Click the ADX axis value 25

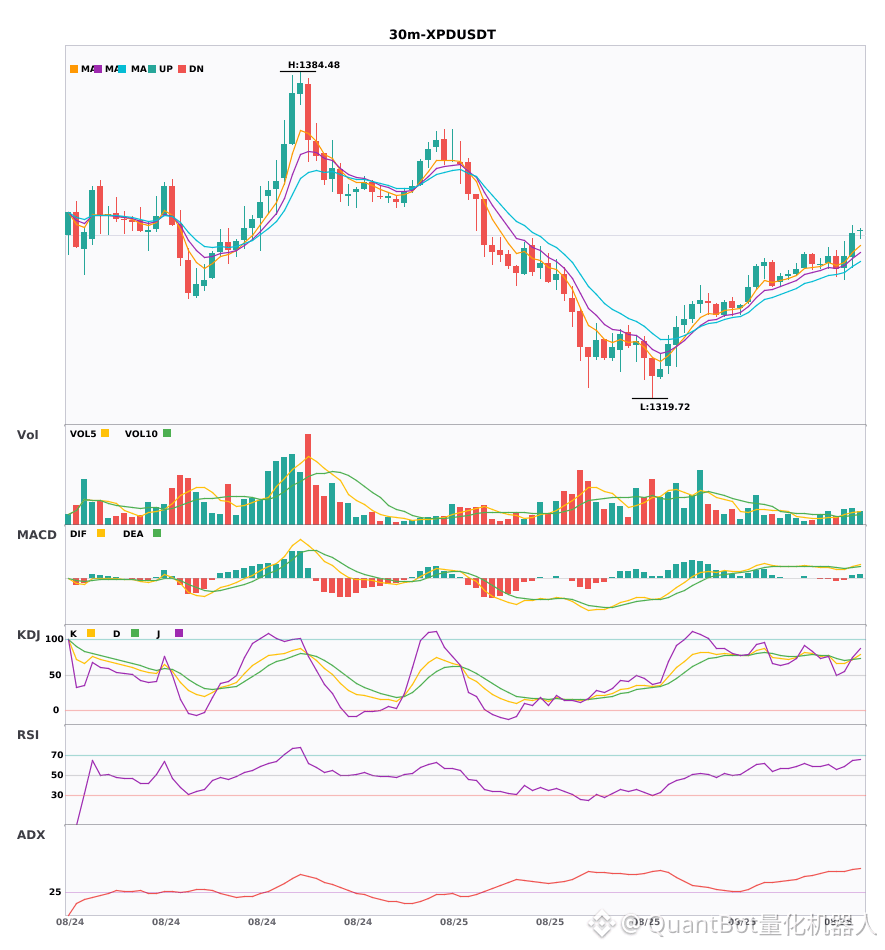coord(55,892)
